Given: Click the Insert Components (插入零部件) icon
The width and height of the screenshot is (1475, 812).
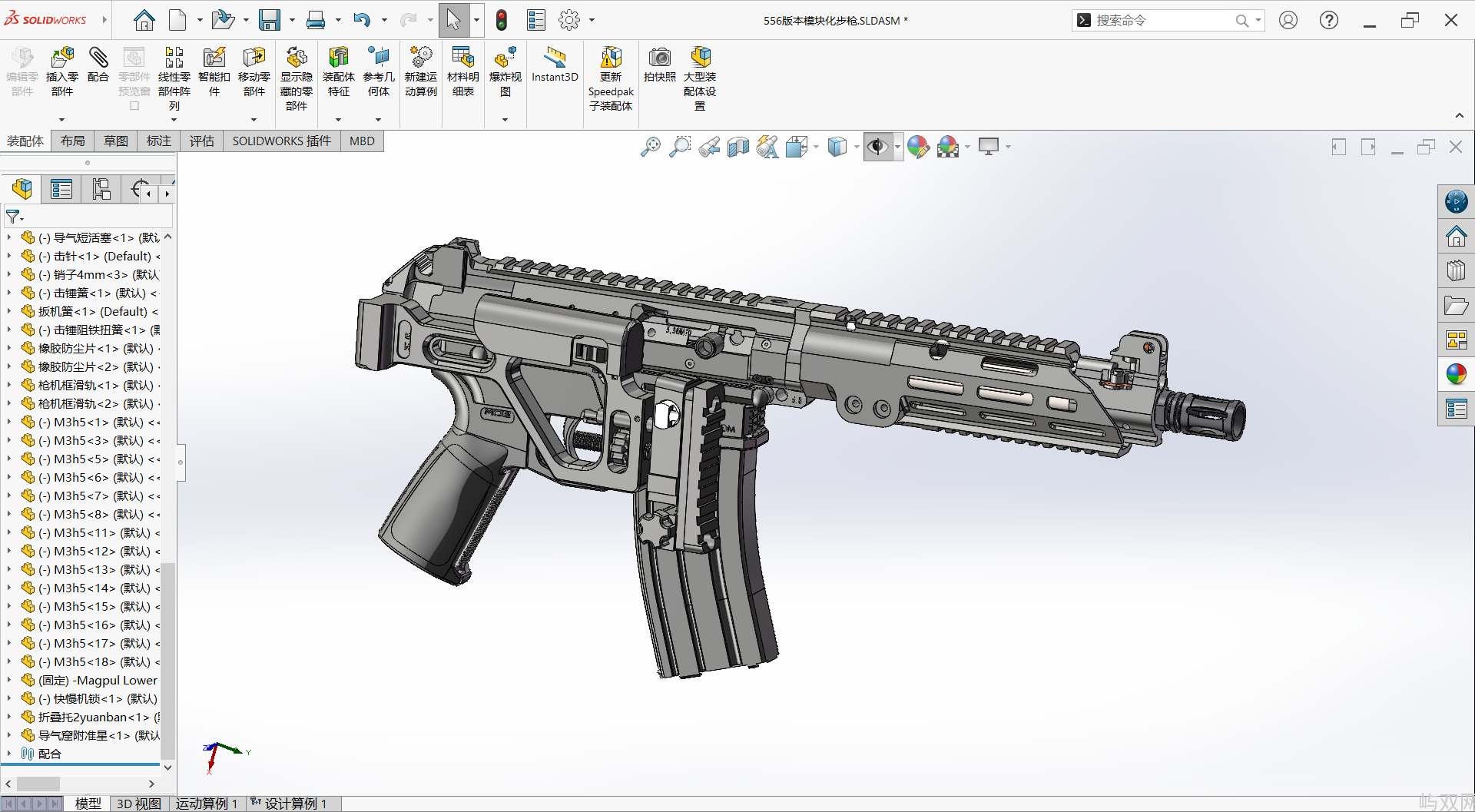Looking at the screenshot, I should pyautogui.click(x=62, y=58).
